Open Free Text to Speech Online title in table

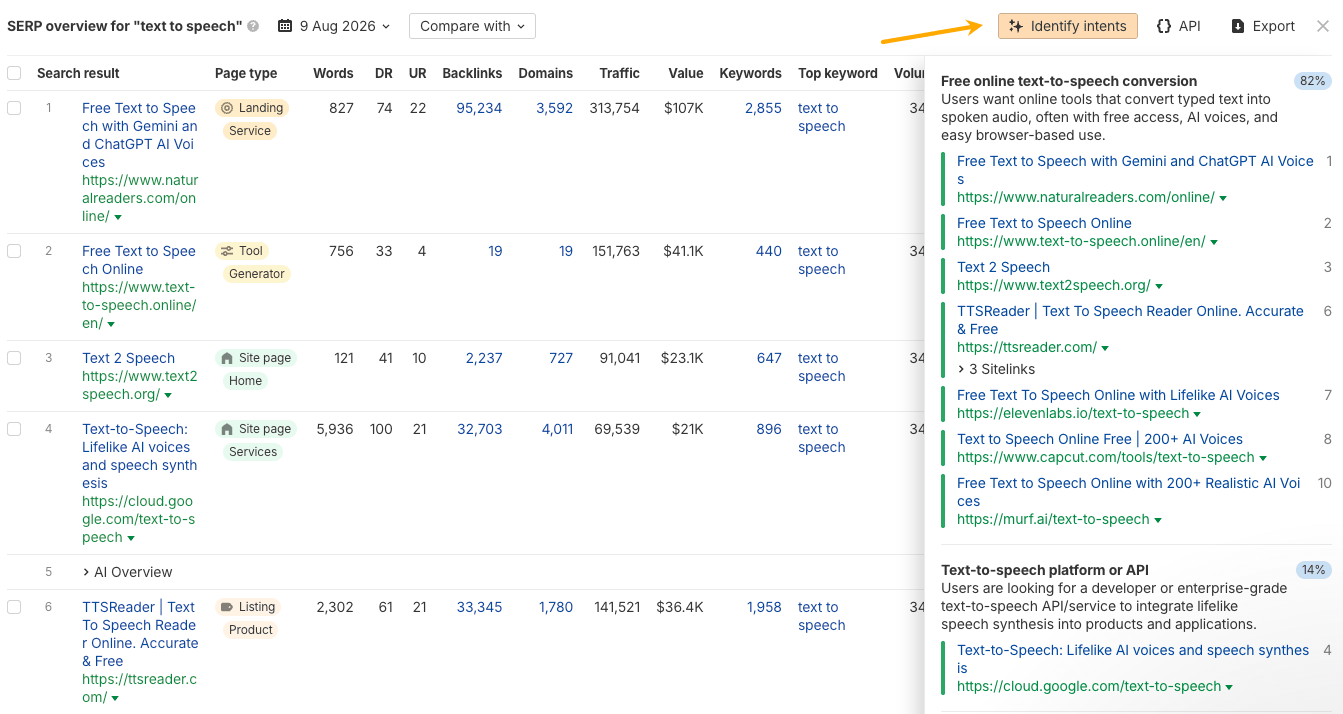[139, 260]
